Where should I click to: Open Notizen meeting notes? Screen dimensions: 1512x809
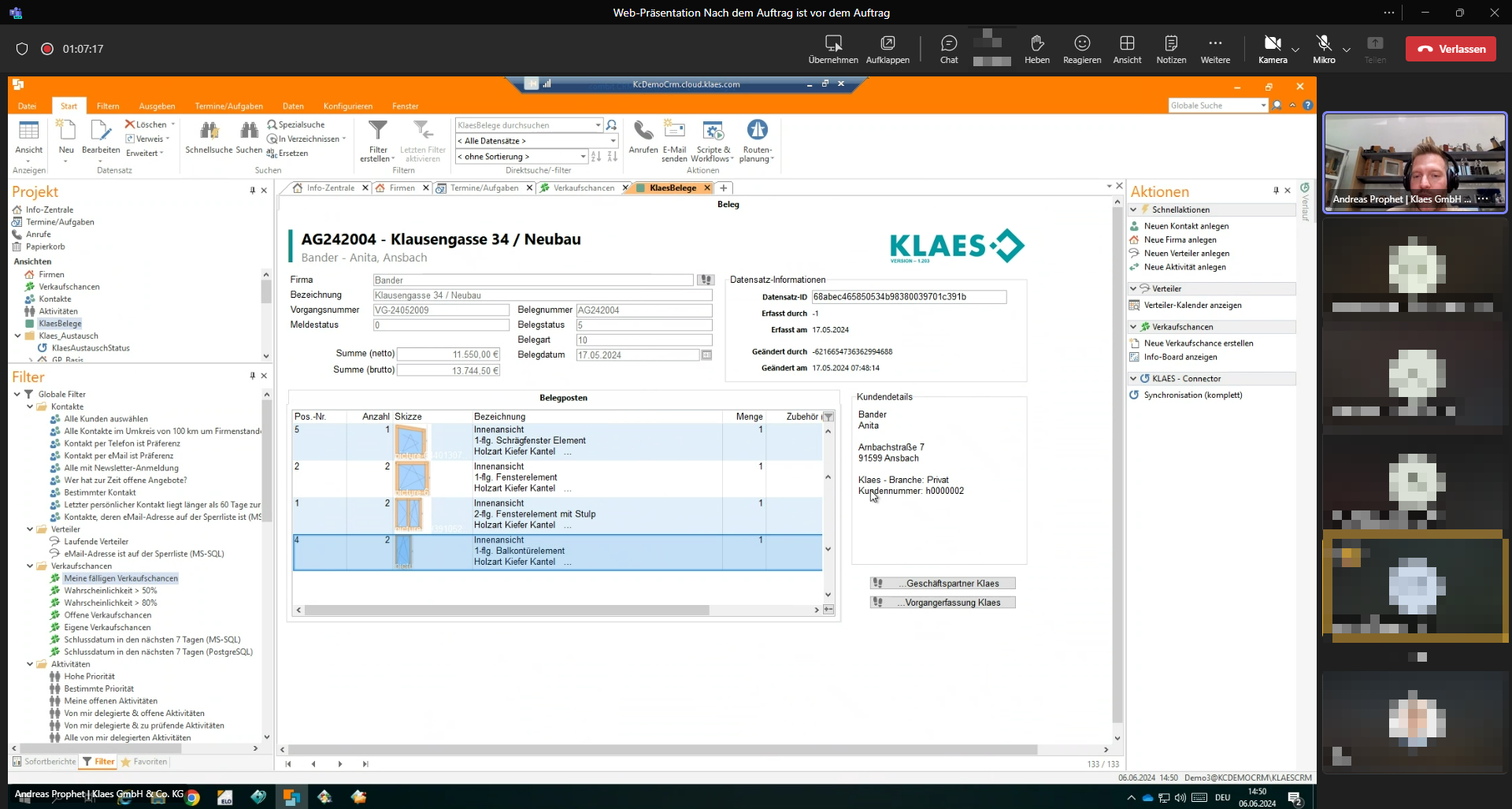tap(1171, 49)
